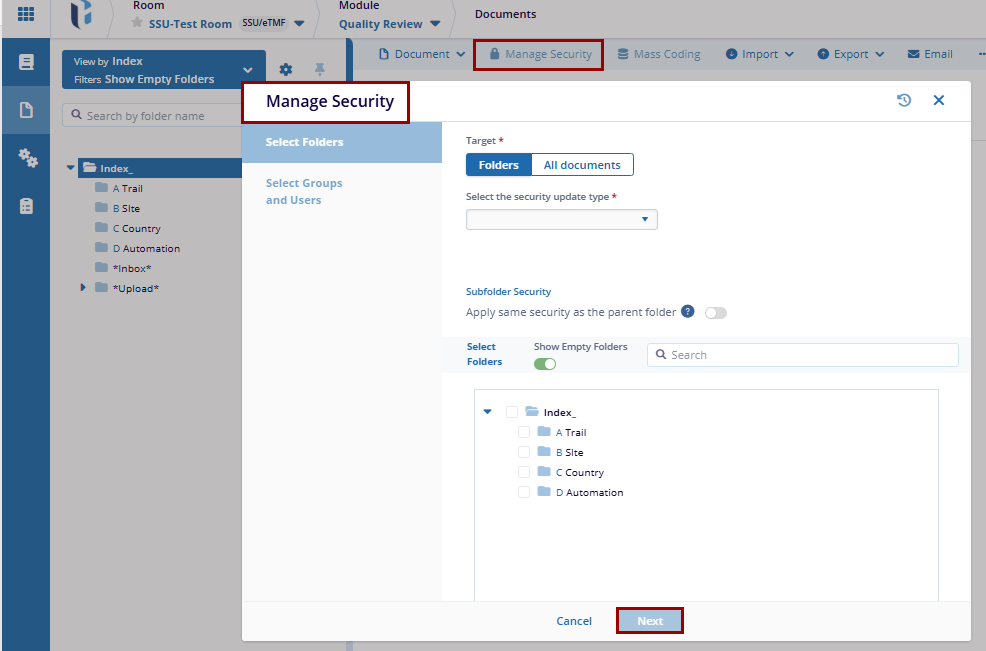Click Cancel in the dialog

pos(574,621)
